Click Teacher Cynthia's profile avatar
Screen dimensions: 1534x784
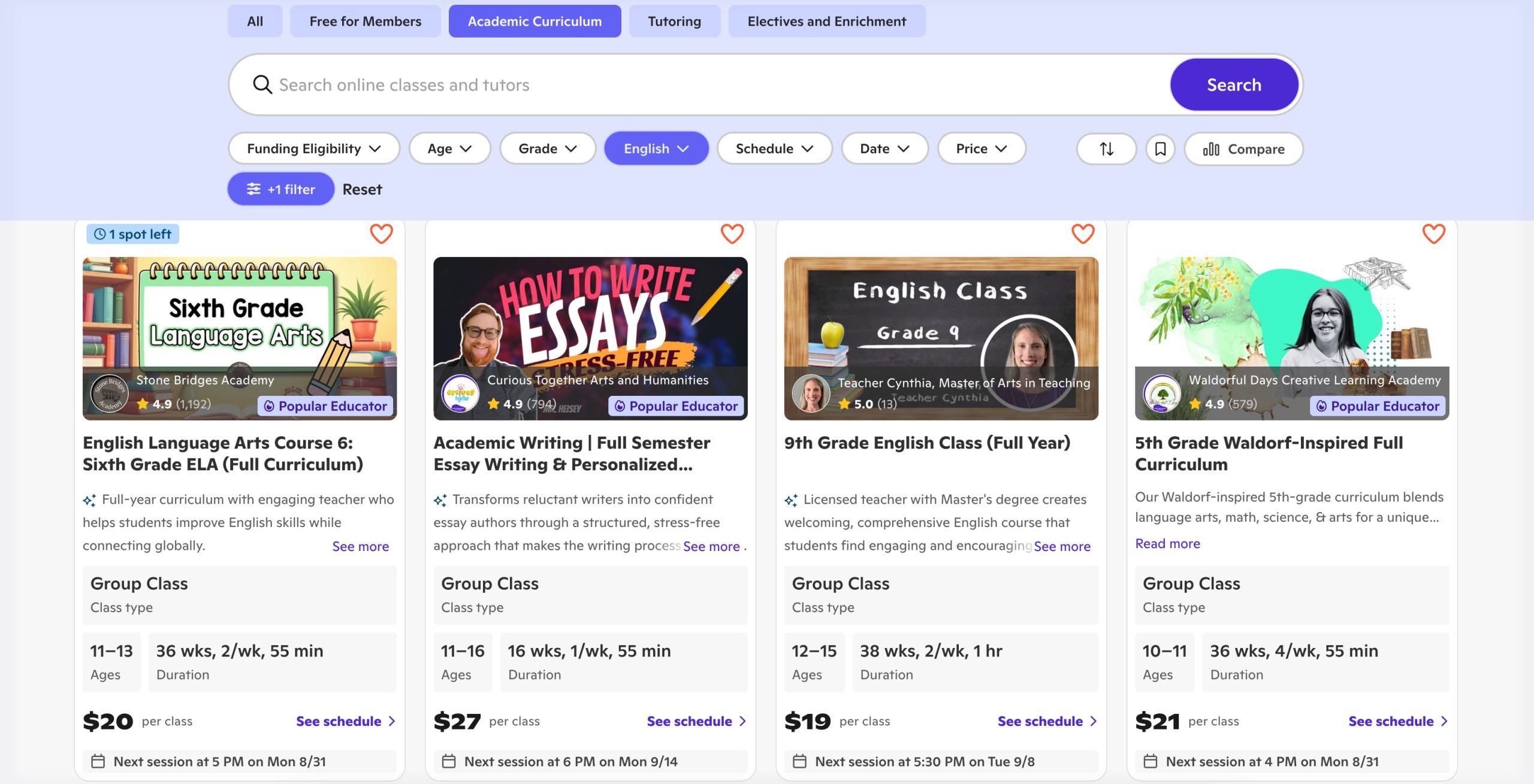811,393
